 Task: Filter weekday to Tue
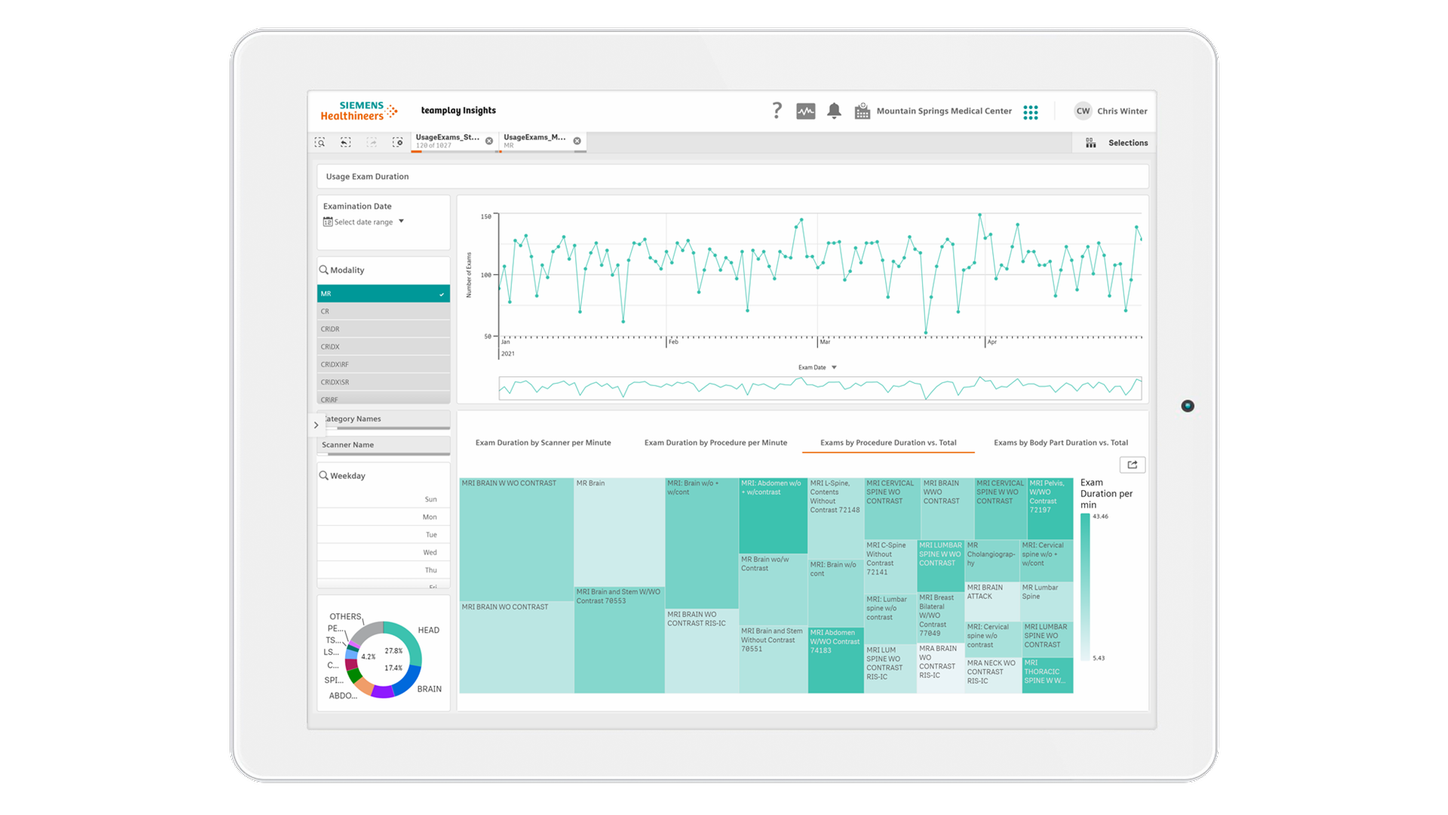tap(384, 534)
